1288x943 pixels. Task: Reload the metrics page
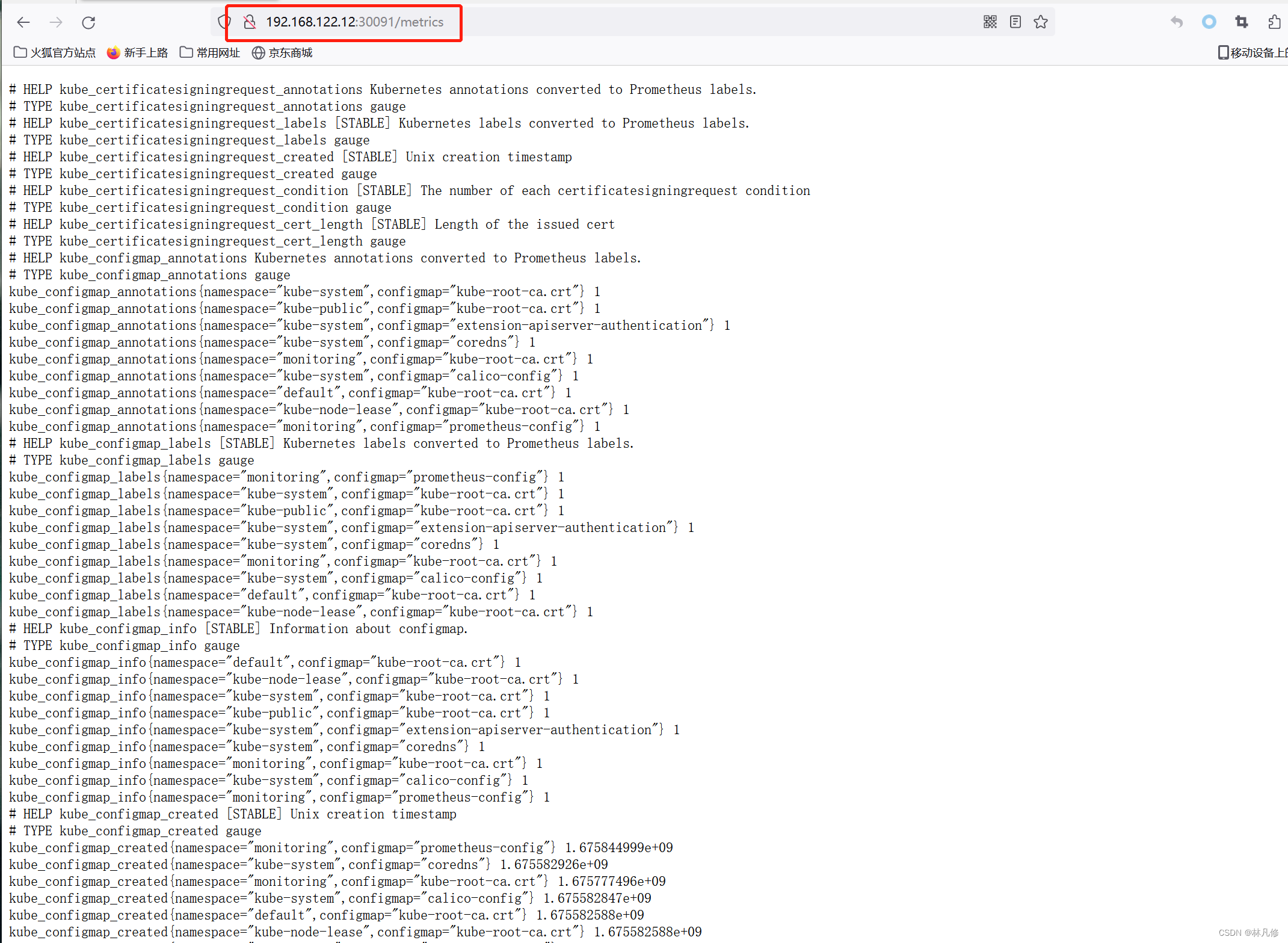[x=88, y=22]
